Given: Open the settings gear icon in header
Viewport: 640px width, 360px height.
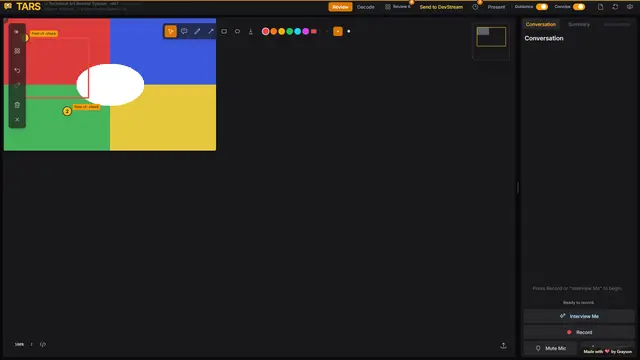Looking at the screenshot, I should [630, 7].
